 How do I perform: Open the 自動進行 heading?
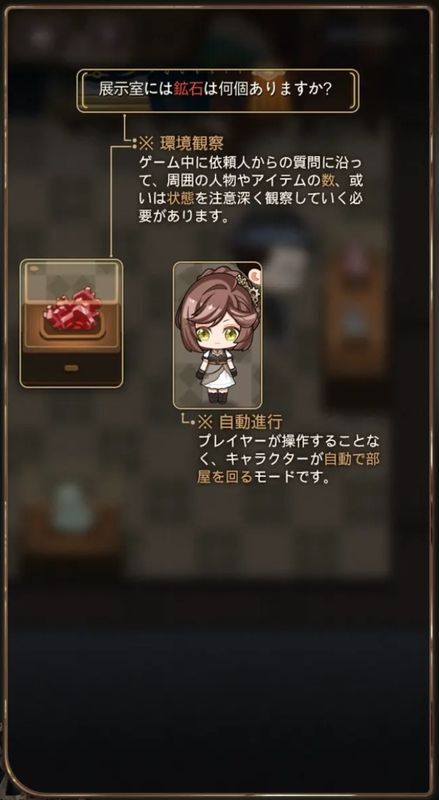coord(250,421)
